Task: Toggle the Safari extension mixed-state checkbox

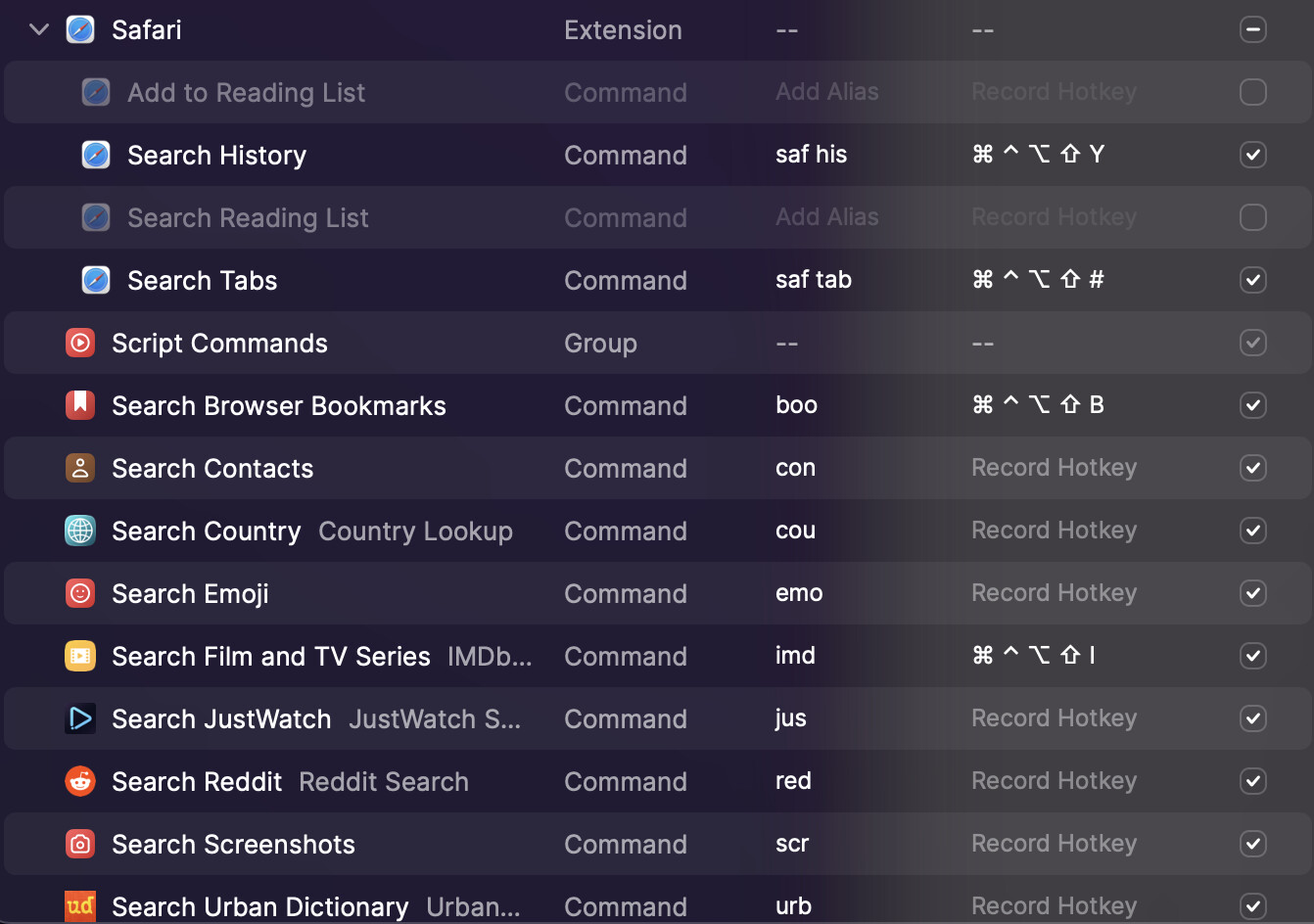Action: (x=1252, y=29)
